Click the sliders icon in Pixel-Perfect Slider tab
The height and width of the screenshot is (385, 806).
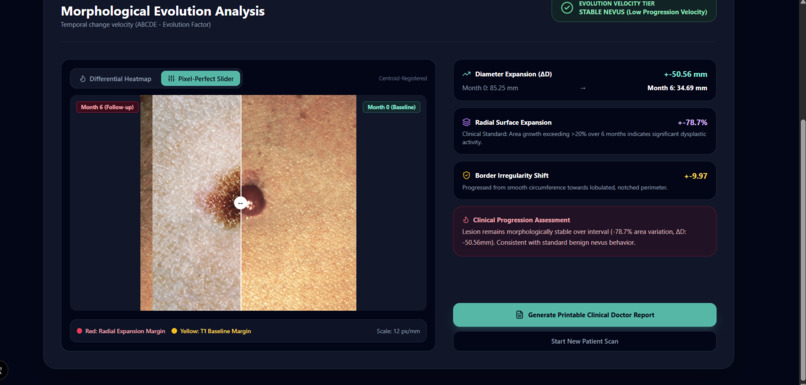(x=172, y=79)
